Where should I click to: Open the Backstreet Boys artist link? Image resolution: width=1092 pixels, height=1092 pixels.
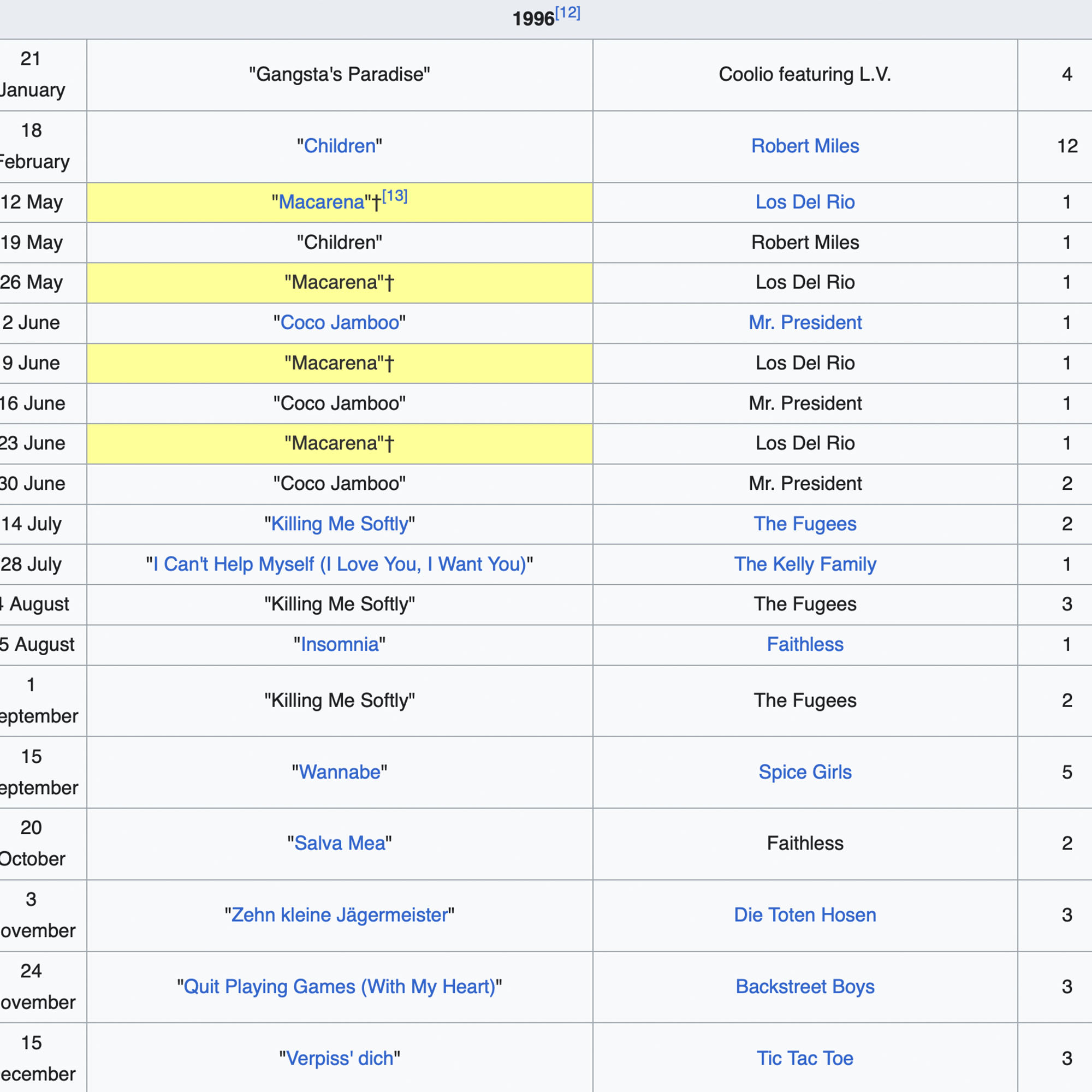pyautogui.click(x=805, y=986)
